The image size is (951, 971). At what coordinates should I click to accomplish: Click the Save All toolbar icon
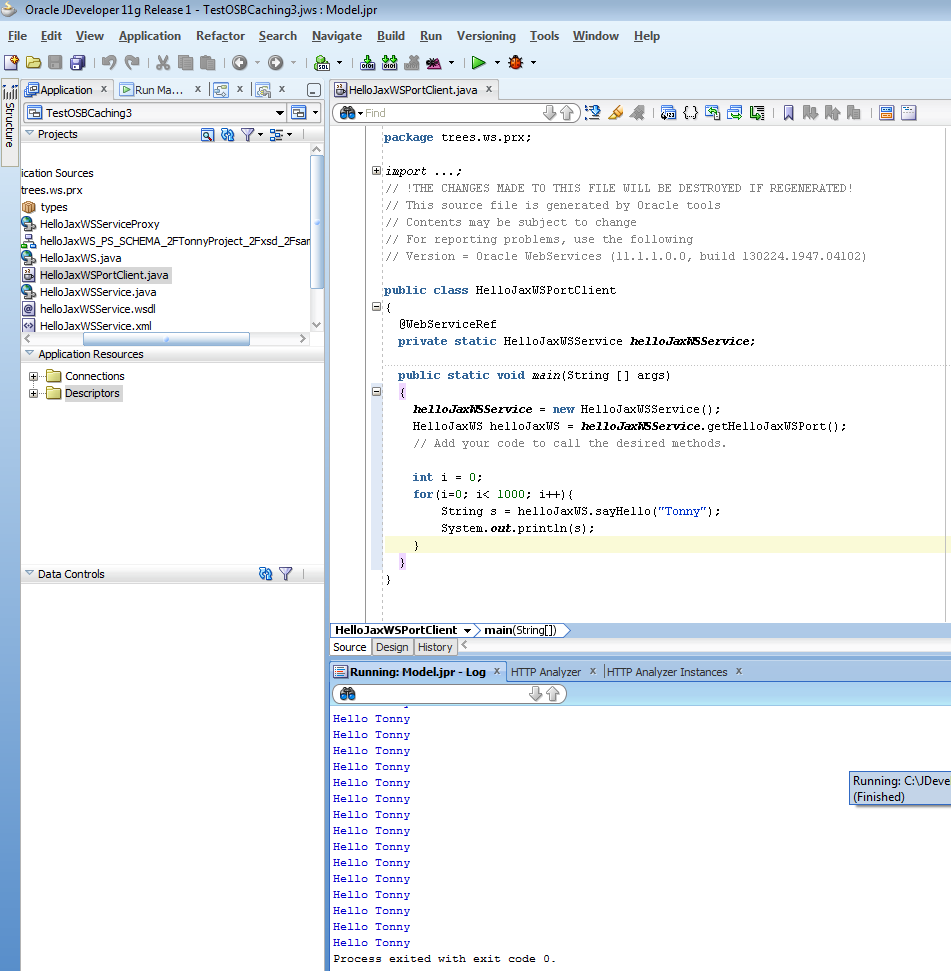[77, 62]
